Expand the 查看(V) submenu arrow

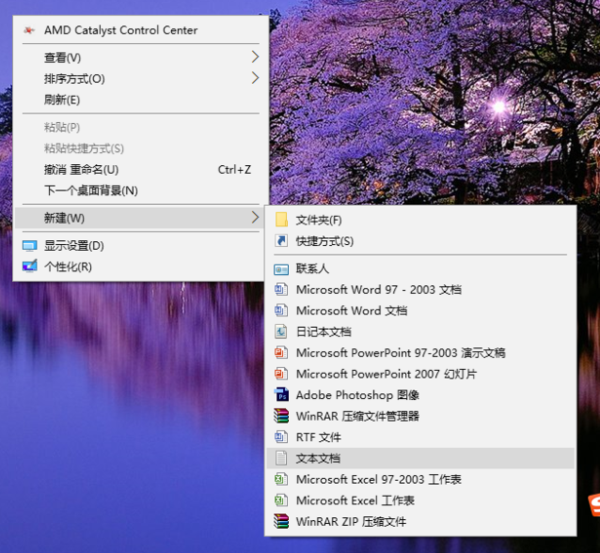255,57
